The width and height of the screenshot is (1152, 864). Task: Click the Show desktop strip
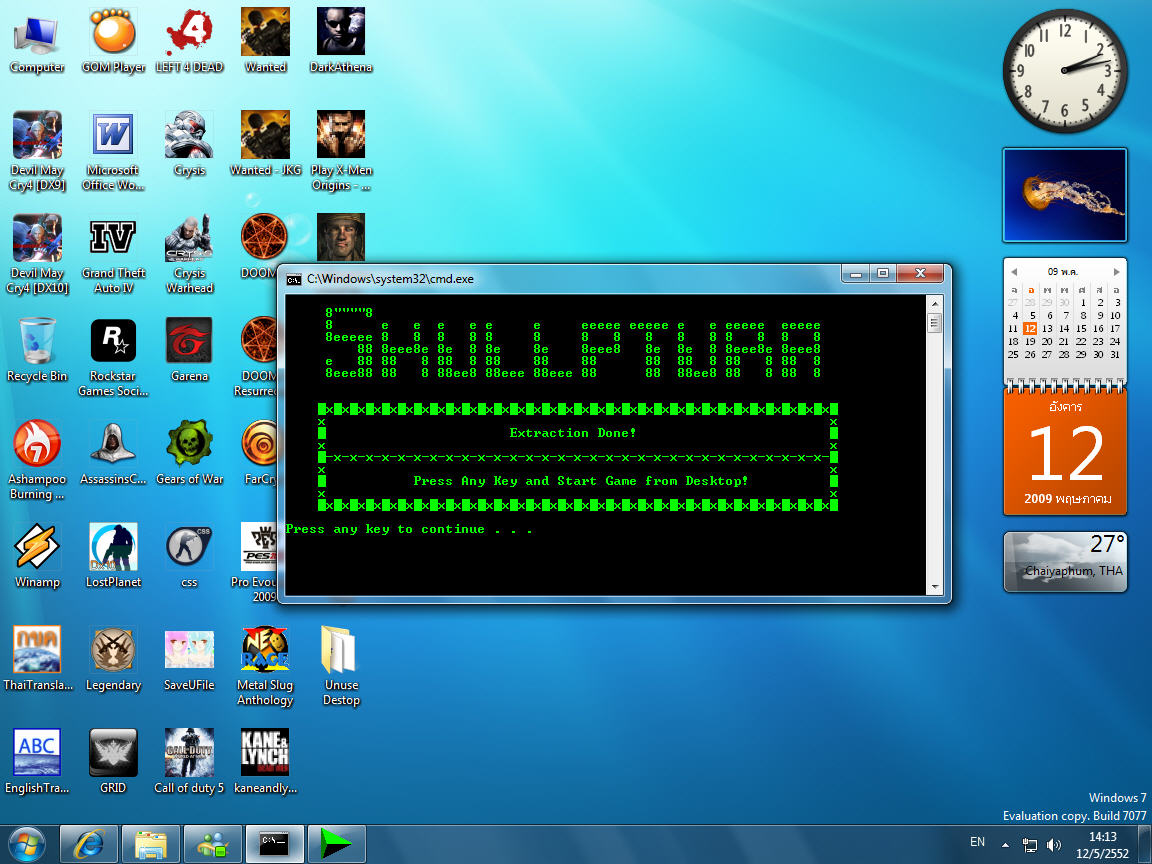pos(1145,844)
